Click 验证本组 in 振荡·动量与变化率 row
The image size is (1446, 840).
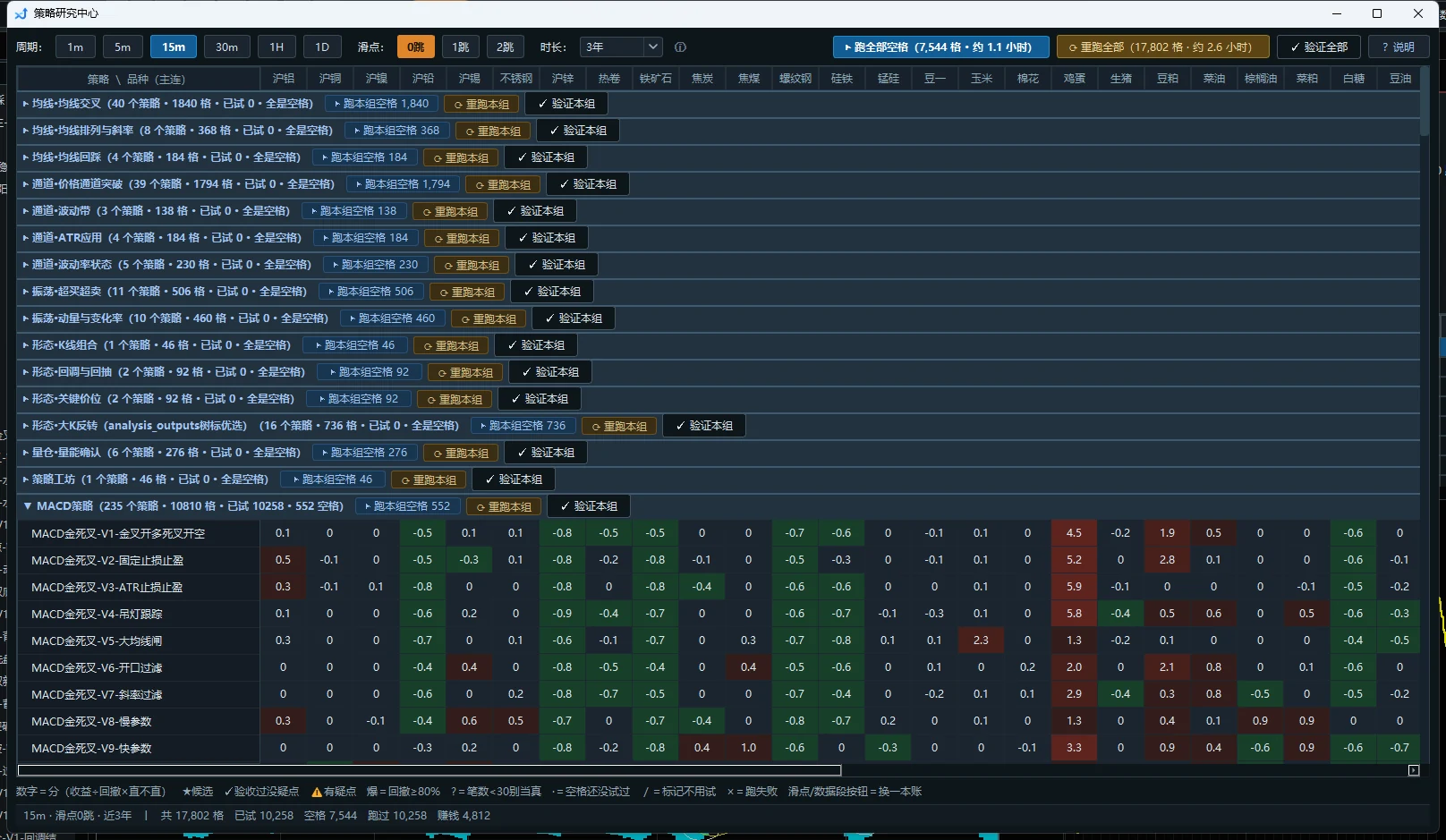click(x=573, y=318)
